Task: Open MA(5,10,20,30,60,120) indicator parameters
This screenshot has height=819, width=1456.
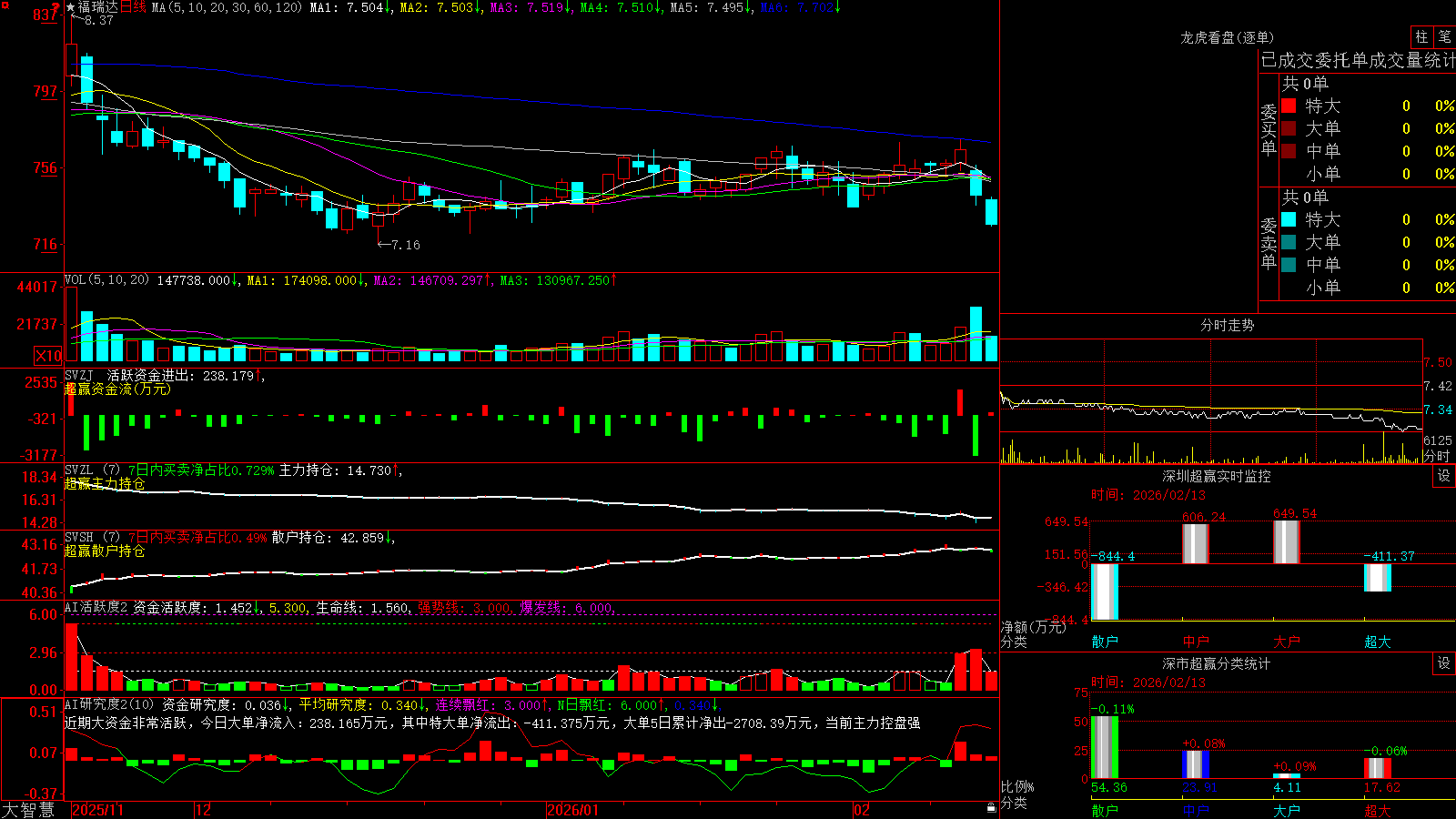Action: [227, 7]
